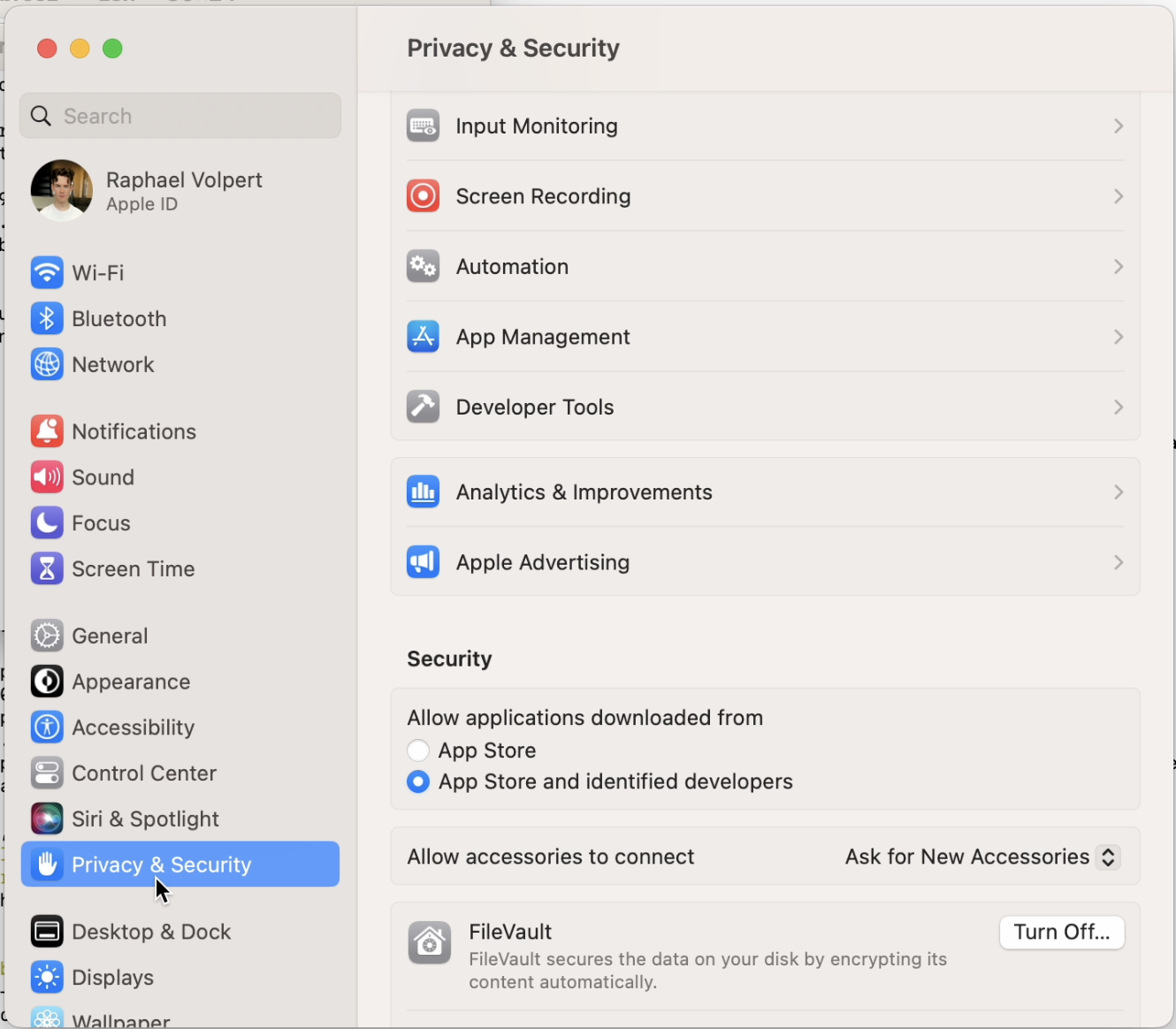The image size is (1176, 1029).
Task: Click the Search input field
Action: coord(180,116)
